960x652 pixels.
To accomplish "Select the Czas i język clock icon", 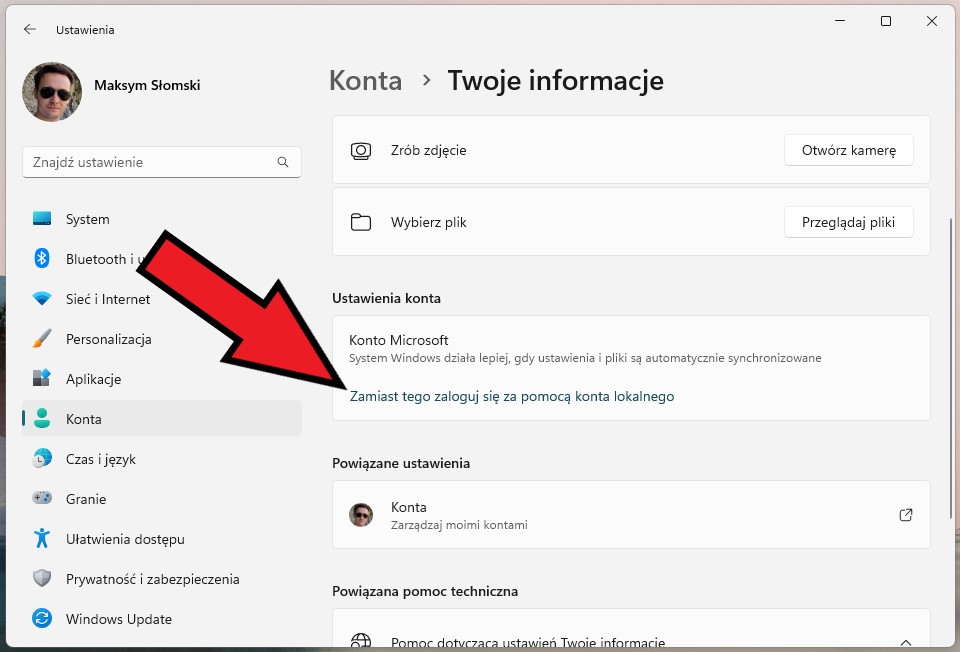I will [41, 459].
